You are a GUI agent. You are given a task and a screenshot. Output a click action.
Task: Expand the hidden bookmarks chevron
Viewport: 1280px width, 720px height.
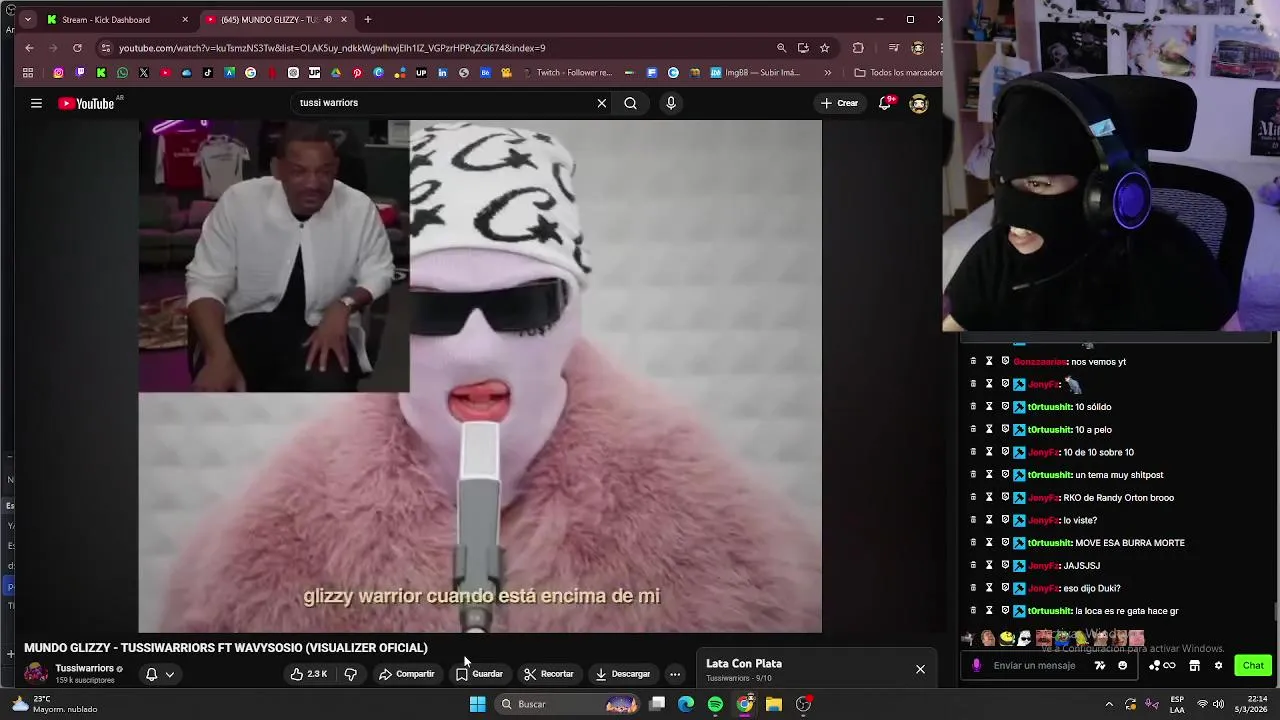tap(827, 73)
